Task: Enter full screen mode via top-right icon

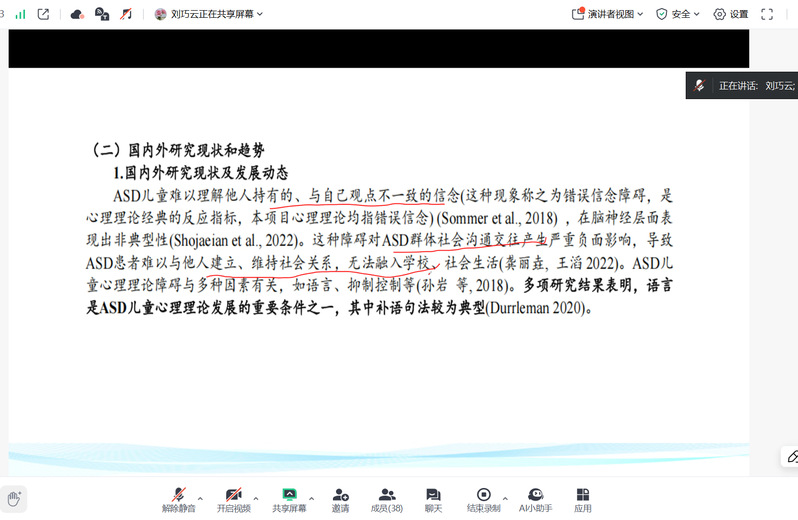Action: 767,14
